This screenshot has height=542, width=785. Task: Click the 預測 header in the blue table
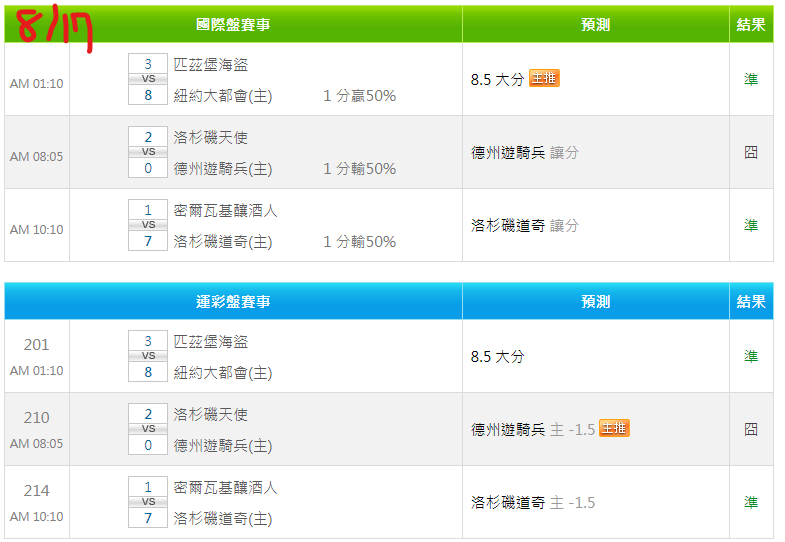click(596, 302)
